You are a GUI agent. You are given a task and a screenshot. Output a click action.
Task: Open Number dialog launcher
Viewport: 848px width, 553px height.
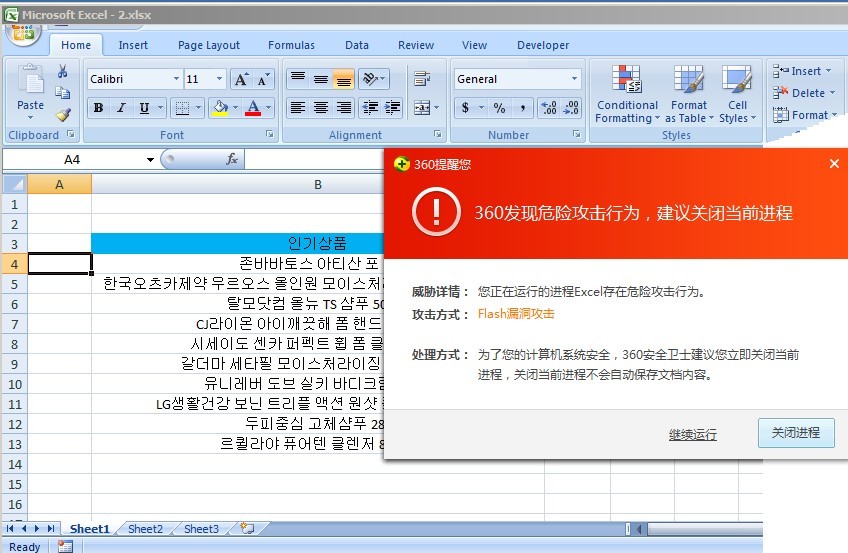coord(577,134)
